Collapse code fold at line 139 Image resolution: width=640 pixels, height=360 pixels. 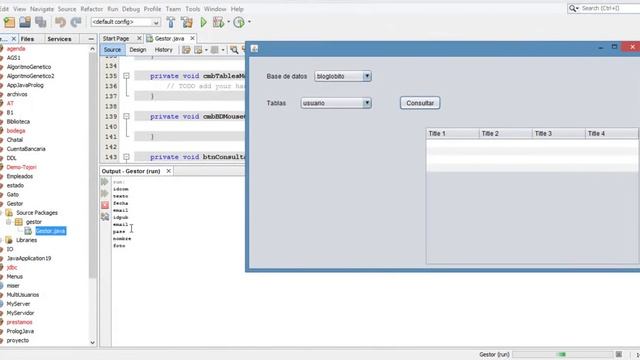point(126,116)
